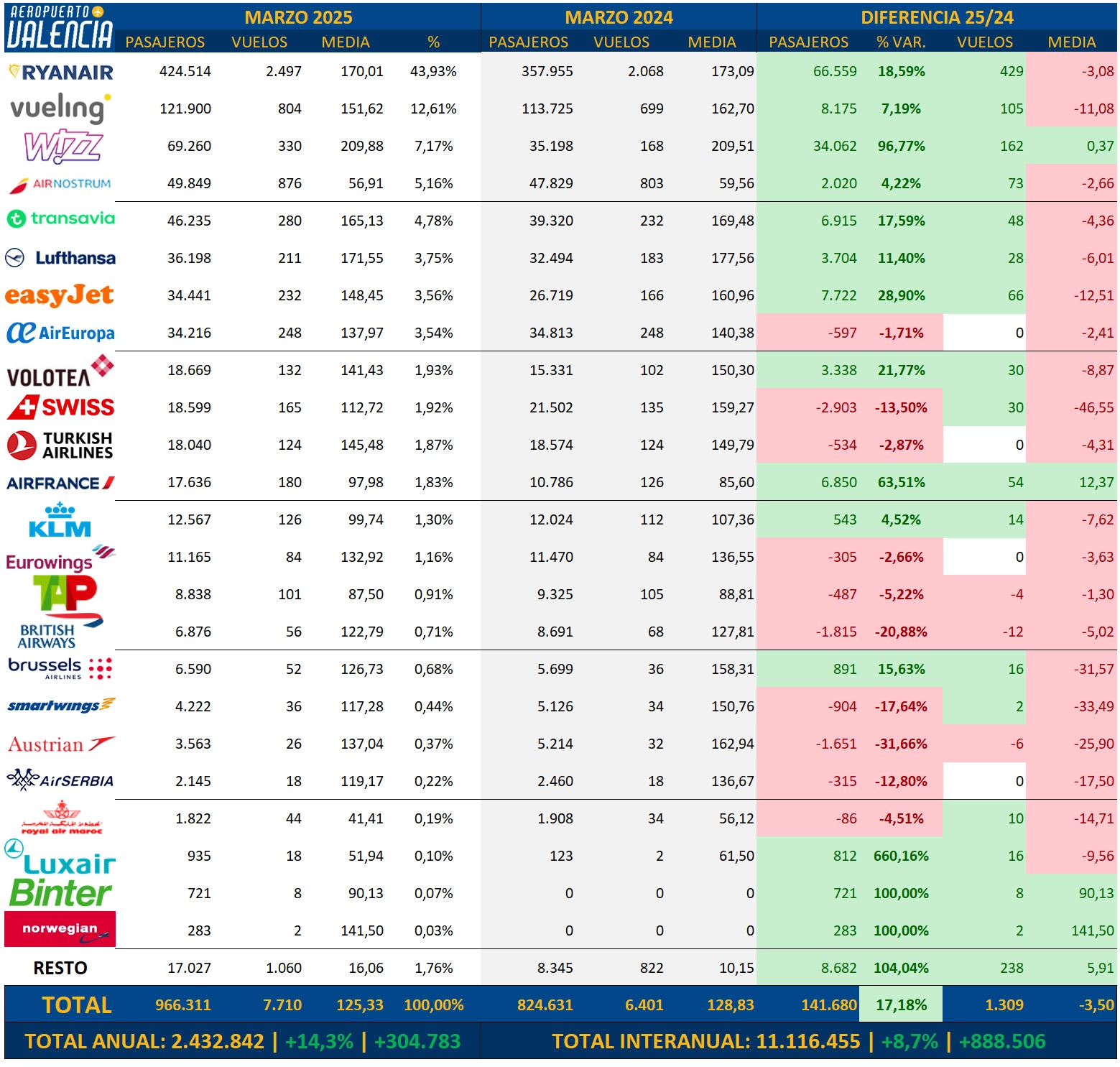Click the Luxair 660,16% variation cell
Image resolution: width=1120 pixels, height=1067 pixels.
tap(901, 856)
